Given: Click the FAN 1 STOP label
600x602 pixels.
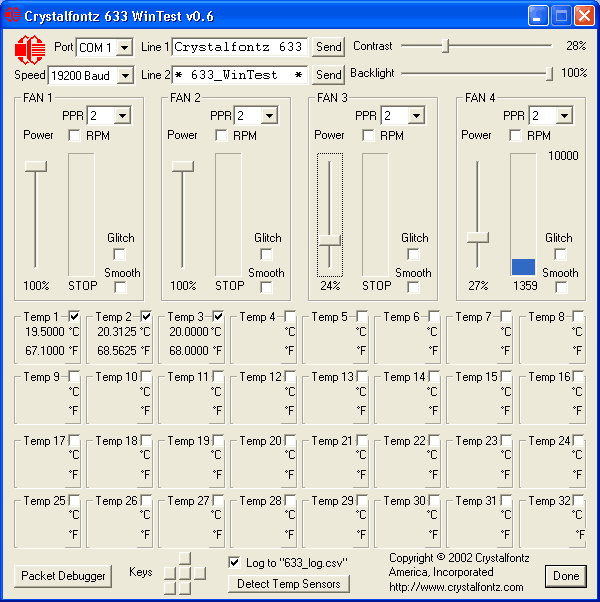Looking at the screenshot, I should tap(83, 286).
